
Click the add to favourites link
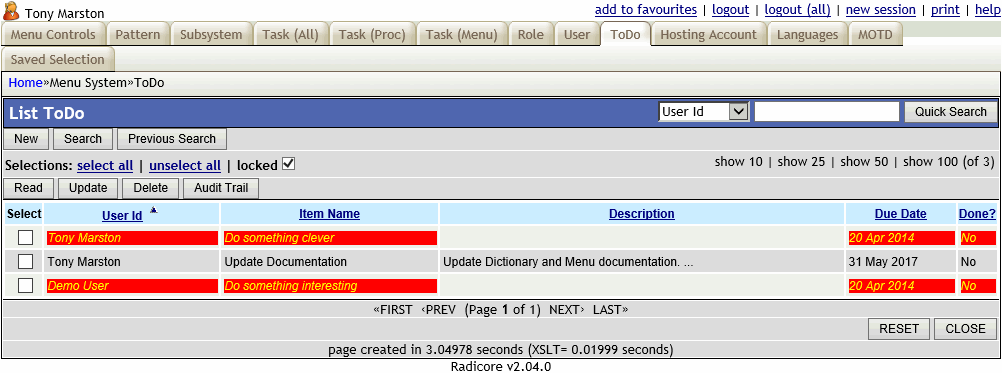pos(645,10)
